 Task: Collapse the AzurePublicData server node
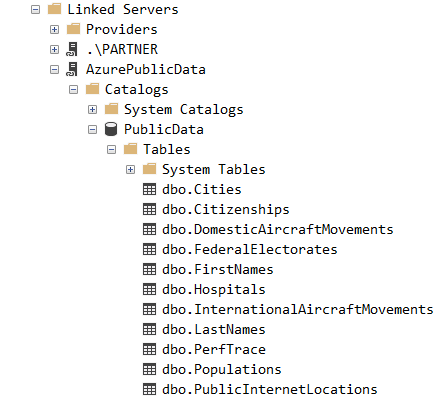[54, 70]
